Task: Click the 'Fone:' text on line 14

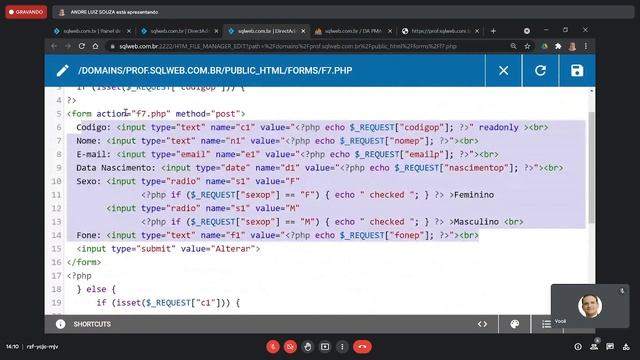Action: pos(89,235)
